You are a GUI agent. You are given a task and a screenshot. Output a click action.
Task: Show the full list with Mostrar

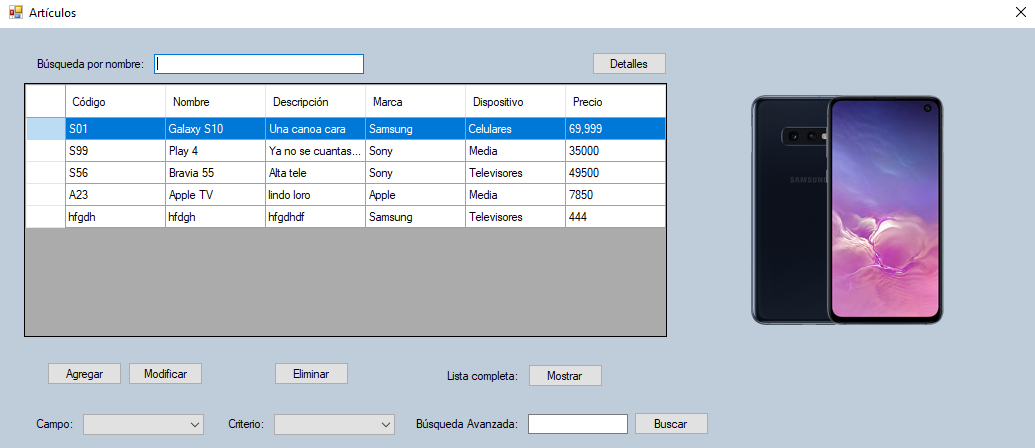pyautogui.click(x=565, y=375)
